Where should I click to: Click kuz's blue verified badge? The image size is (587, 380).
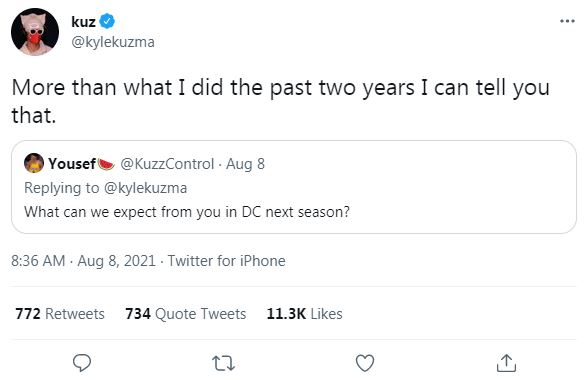(107, 21)
